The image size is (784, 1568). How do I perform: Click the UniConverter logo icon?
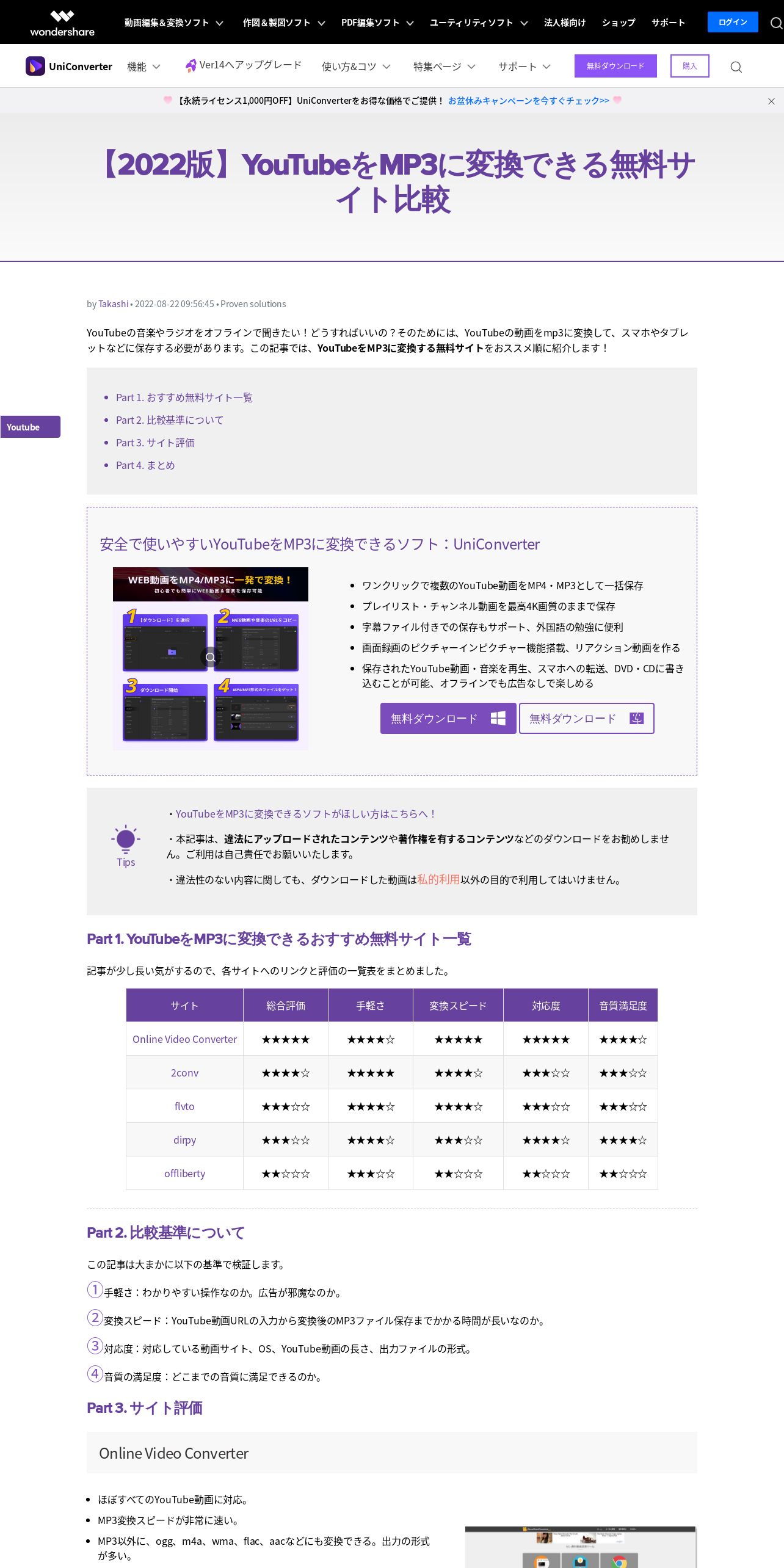pos(35,66)
